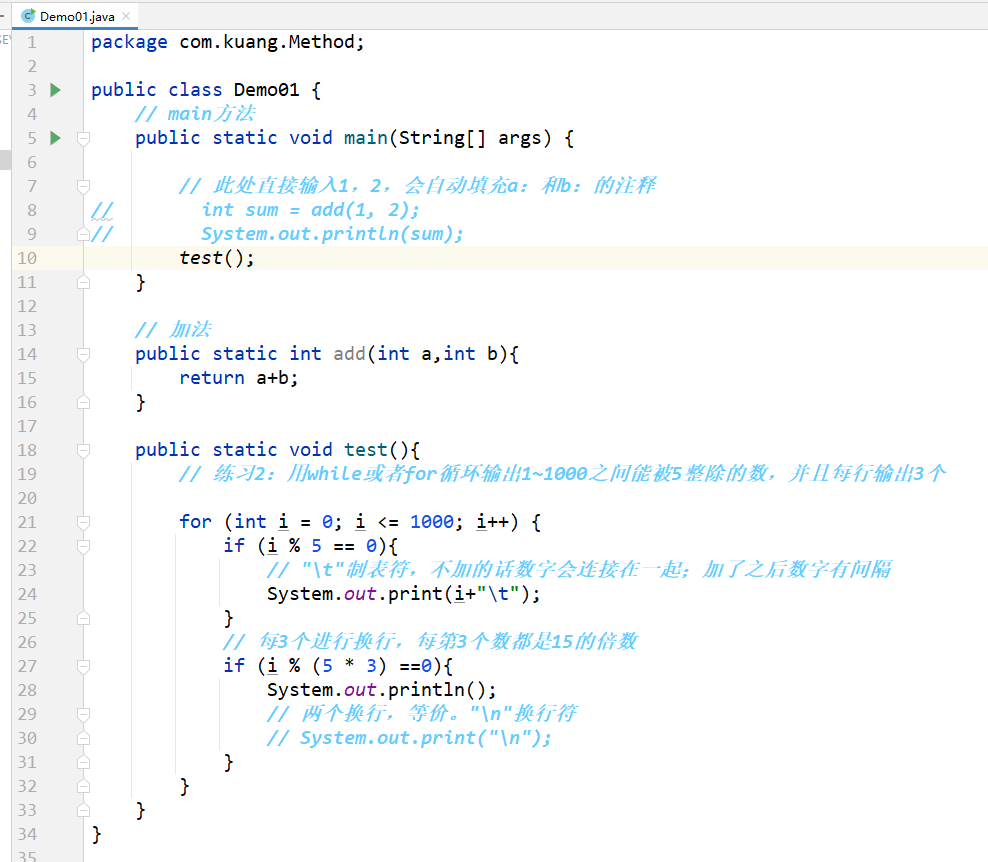Collapse second if block fold marker on line 27
This screenshot has height=862, width=988.
(83, 666)
